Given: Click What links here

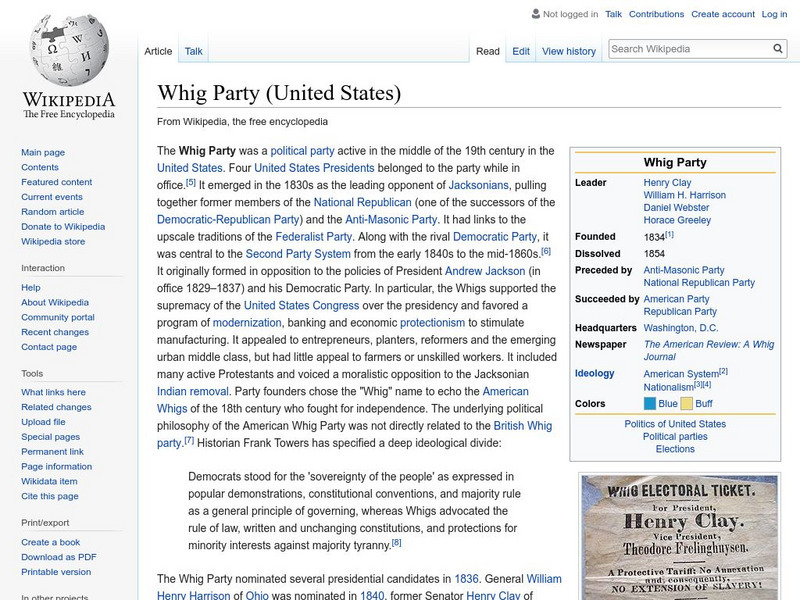Looking at the screenshot, I should (53, 392).
